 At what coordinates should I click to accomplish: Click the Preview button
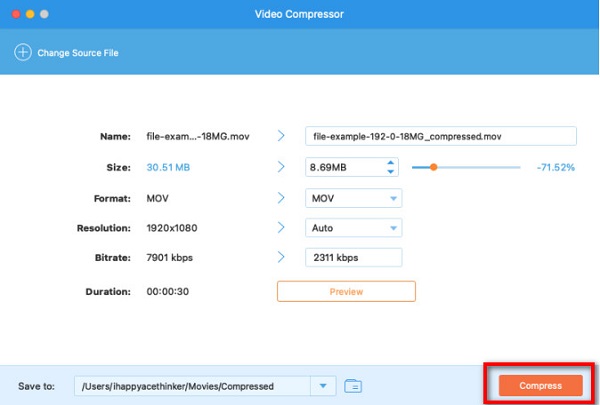point(346,292)
